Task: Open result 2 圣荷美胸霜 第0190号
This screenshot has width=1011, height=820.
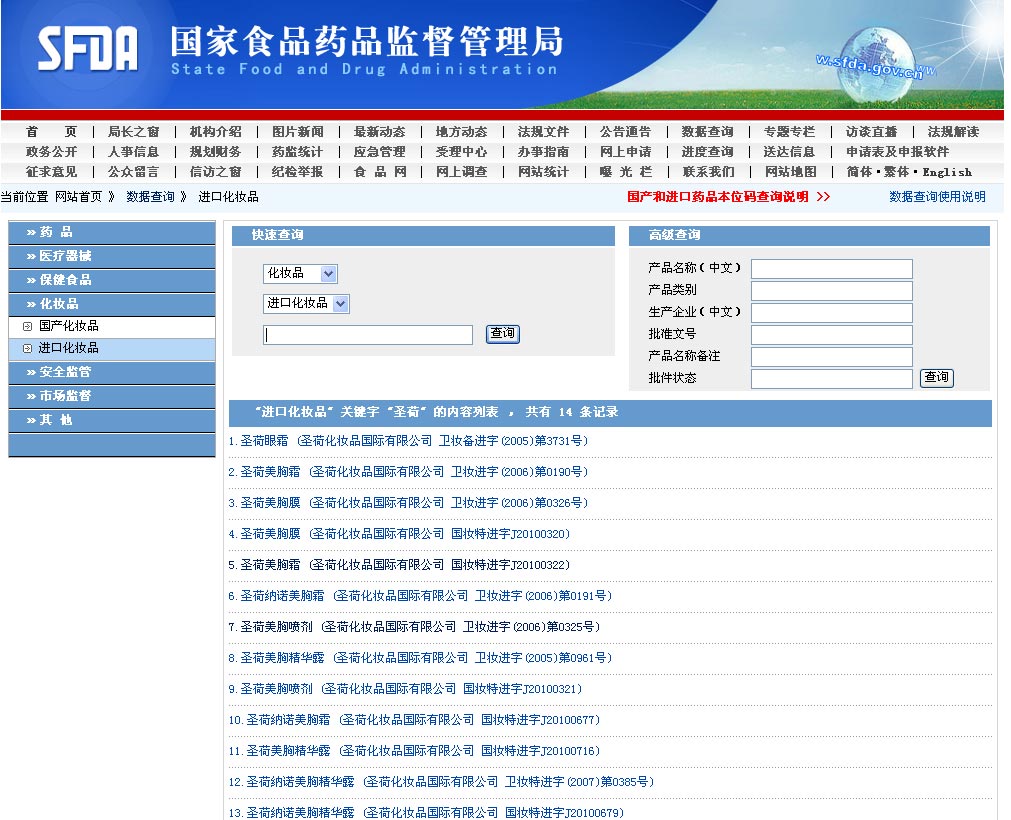Action: [408, 472]
